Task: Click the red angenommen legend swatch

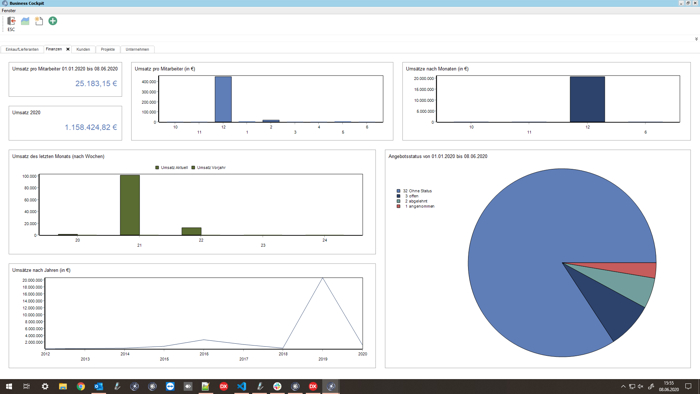Action: point(399,206)
